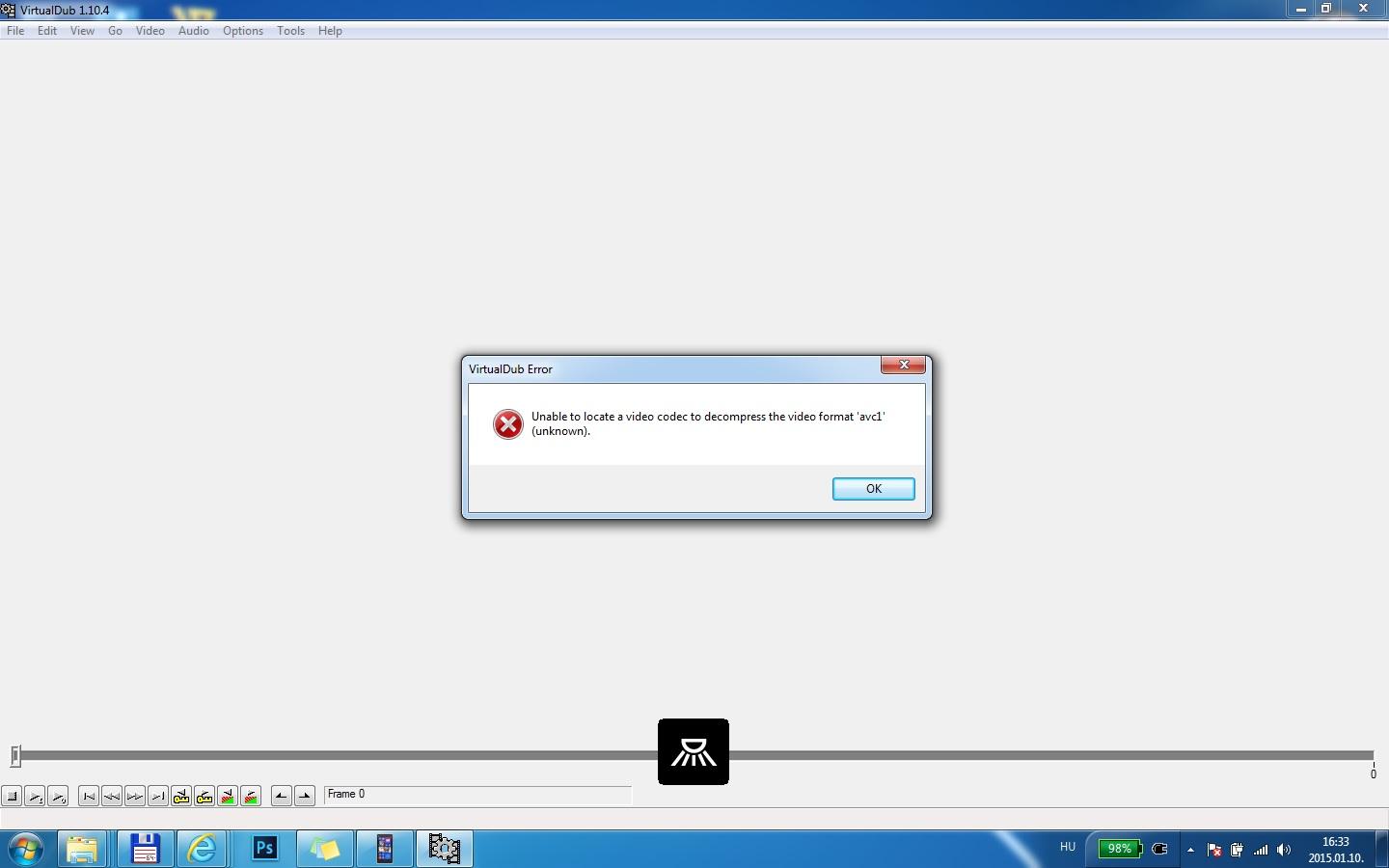Screen dimensions: 1389x868
Task: Set the selection end mark-out
Action: click(x=305, y=797)
